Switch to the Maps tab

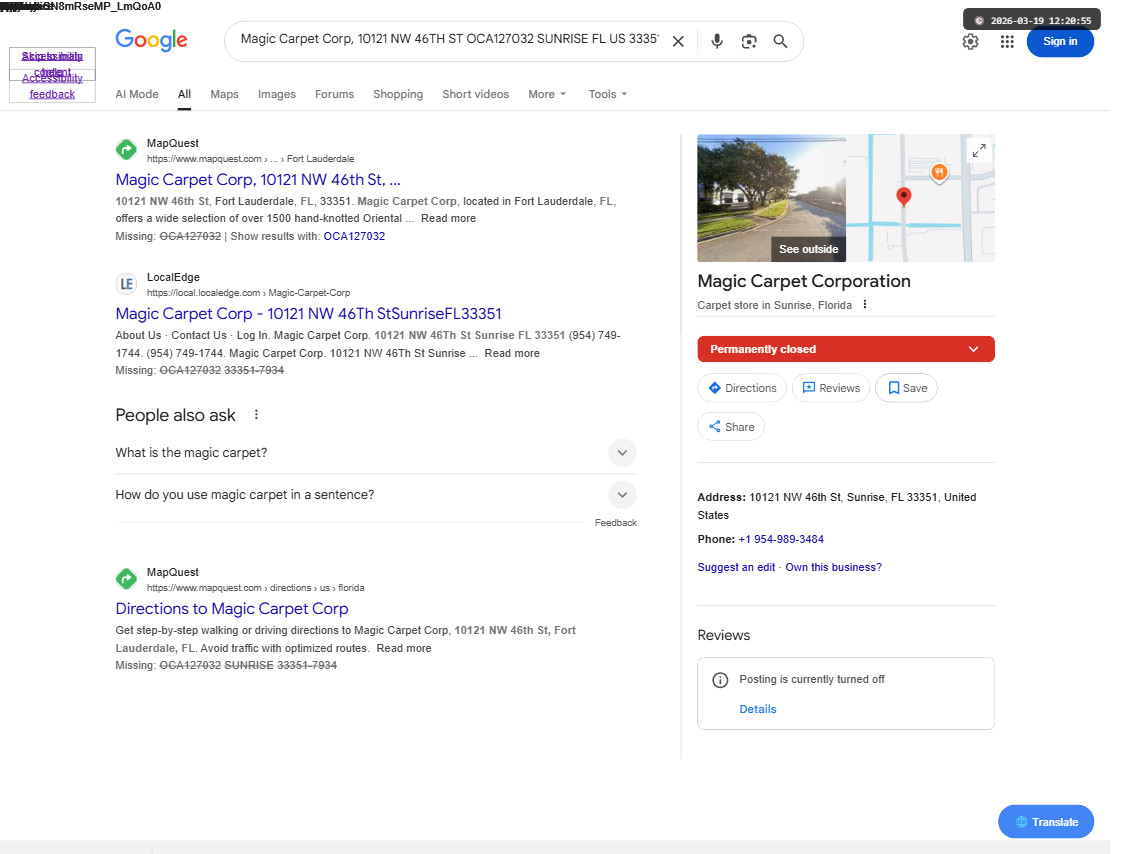[x=224, y=94]
